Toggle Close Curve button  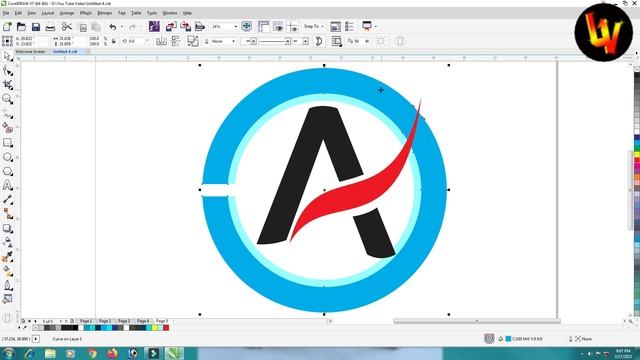coord(319,41)
